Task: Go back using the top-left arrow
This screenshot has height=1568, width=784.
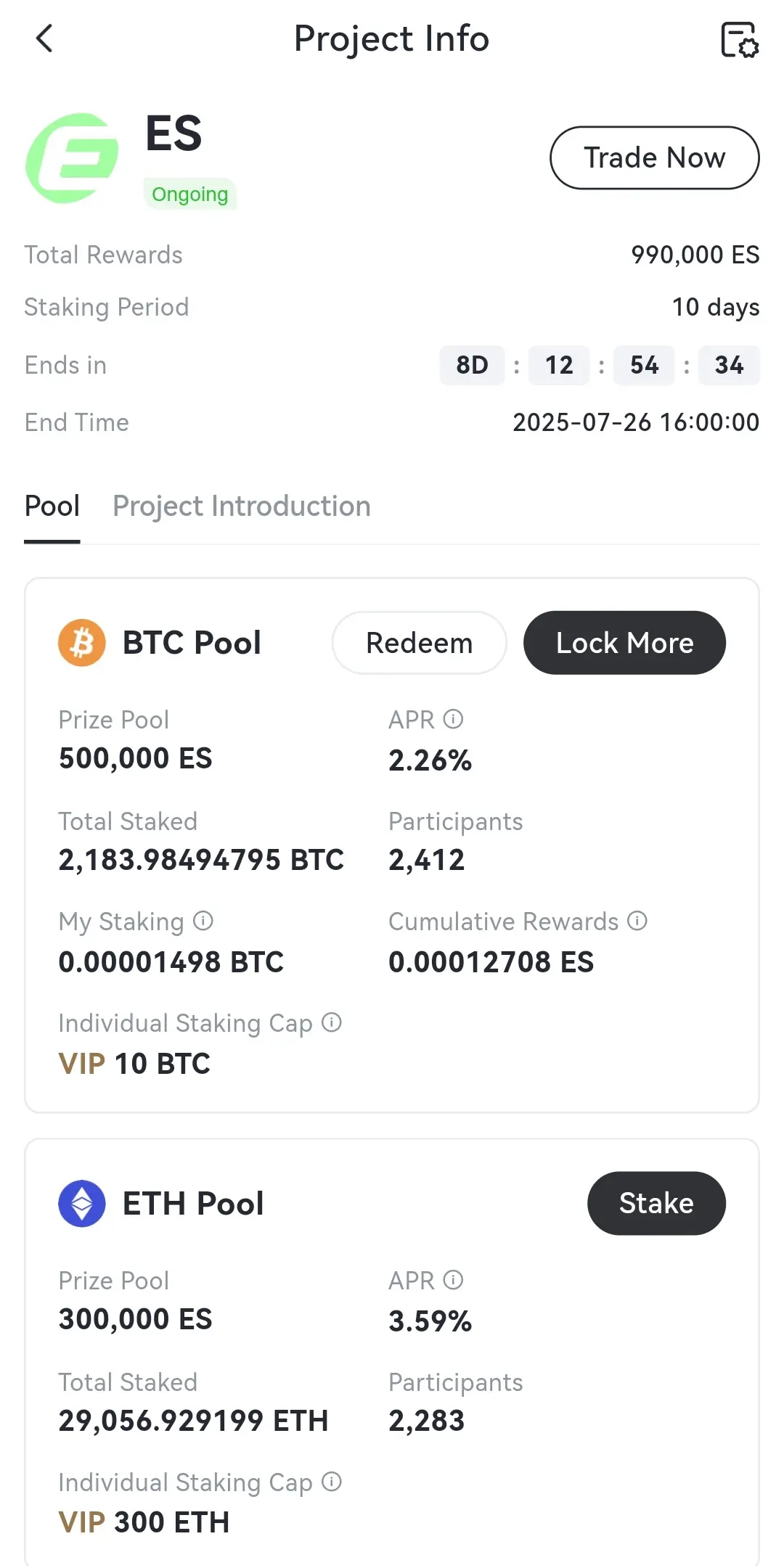Action: point(44,38)
